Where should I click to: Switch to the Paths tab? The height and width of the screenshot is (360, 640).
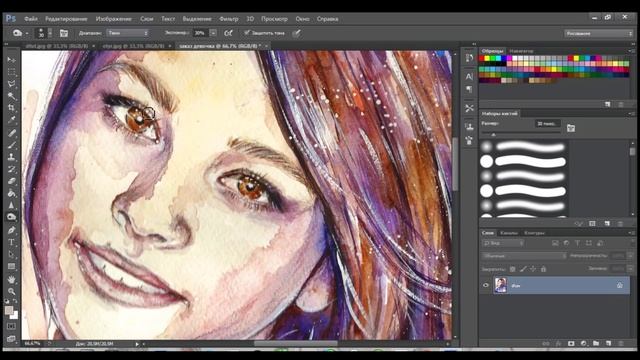pos(534,233)
